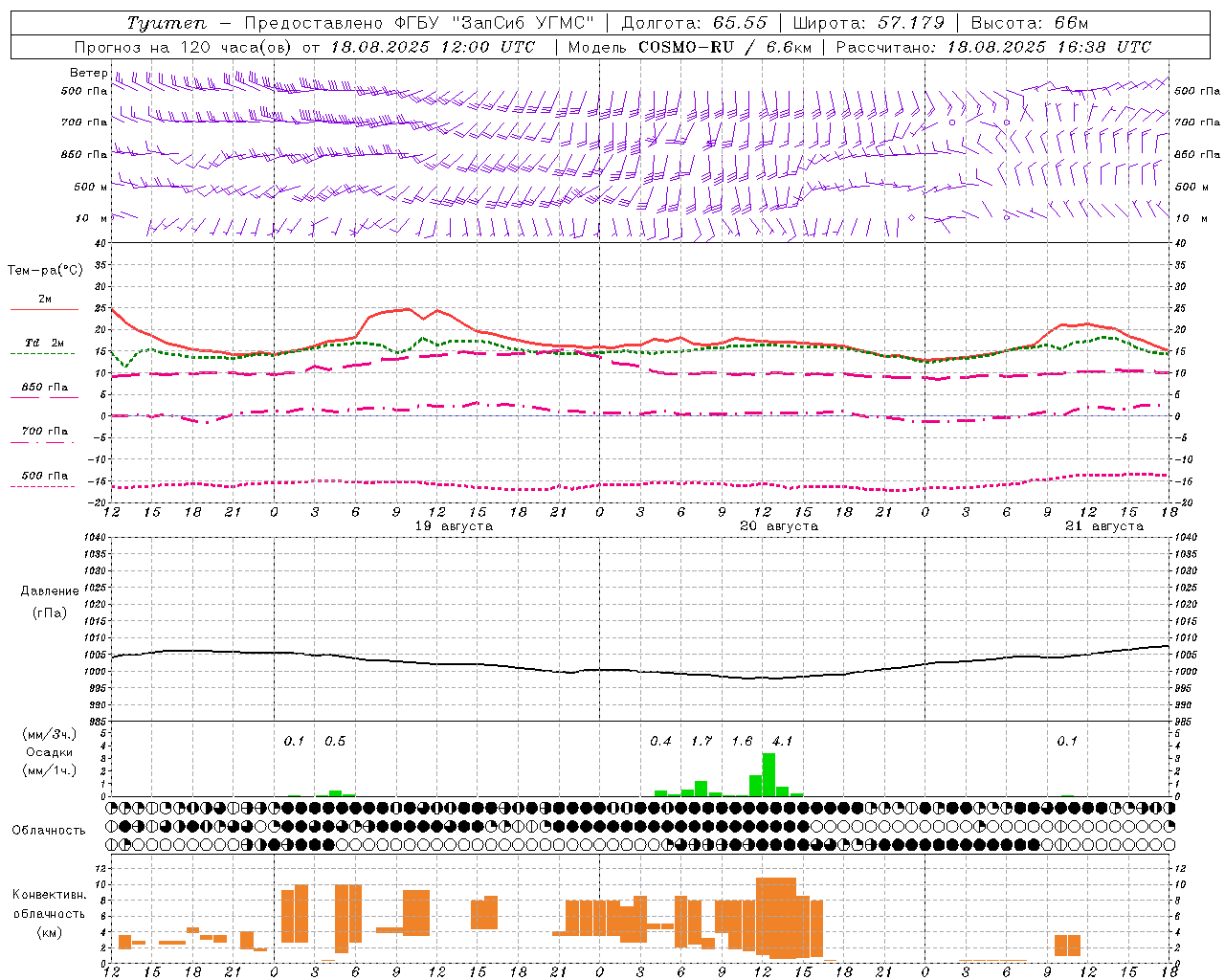
Task: Click the '500 м' label left of wind barbs
Action: (x=91, y=187)
